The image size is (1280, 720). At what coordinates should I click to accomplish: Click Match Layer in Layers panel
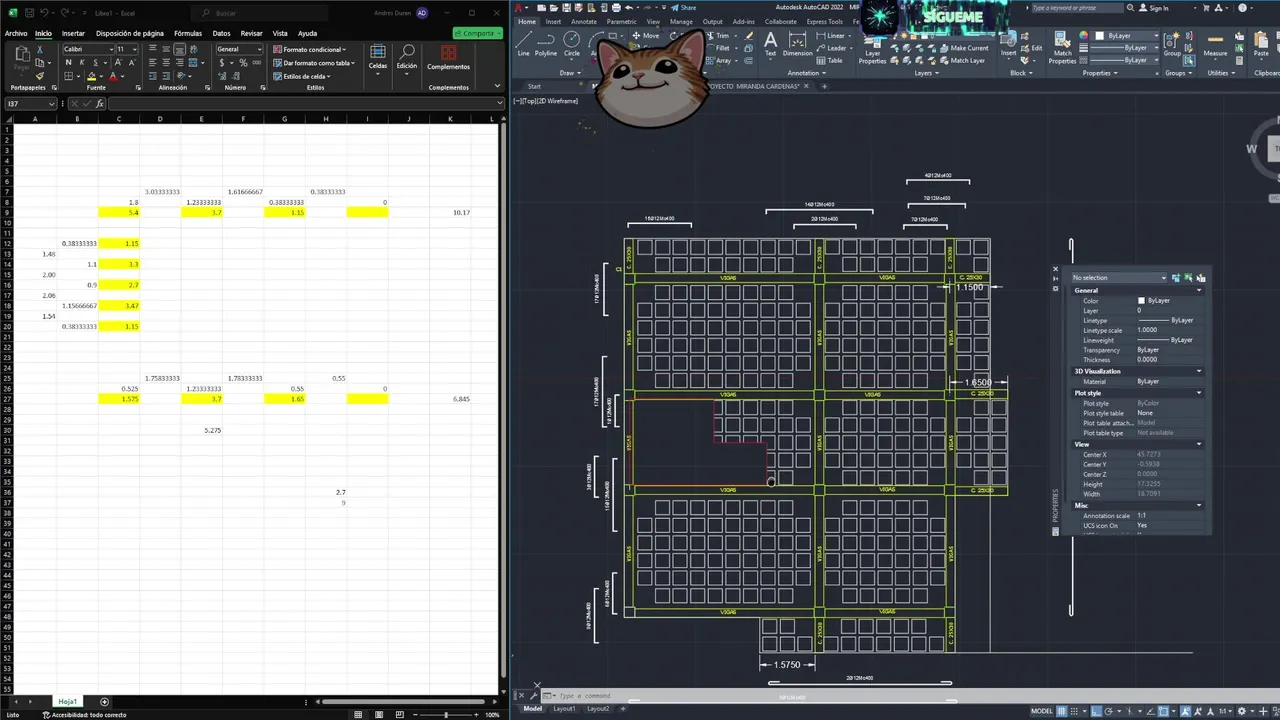pos(961,60)
